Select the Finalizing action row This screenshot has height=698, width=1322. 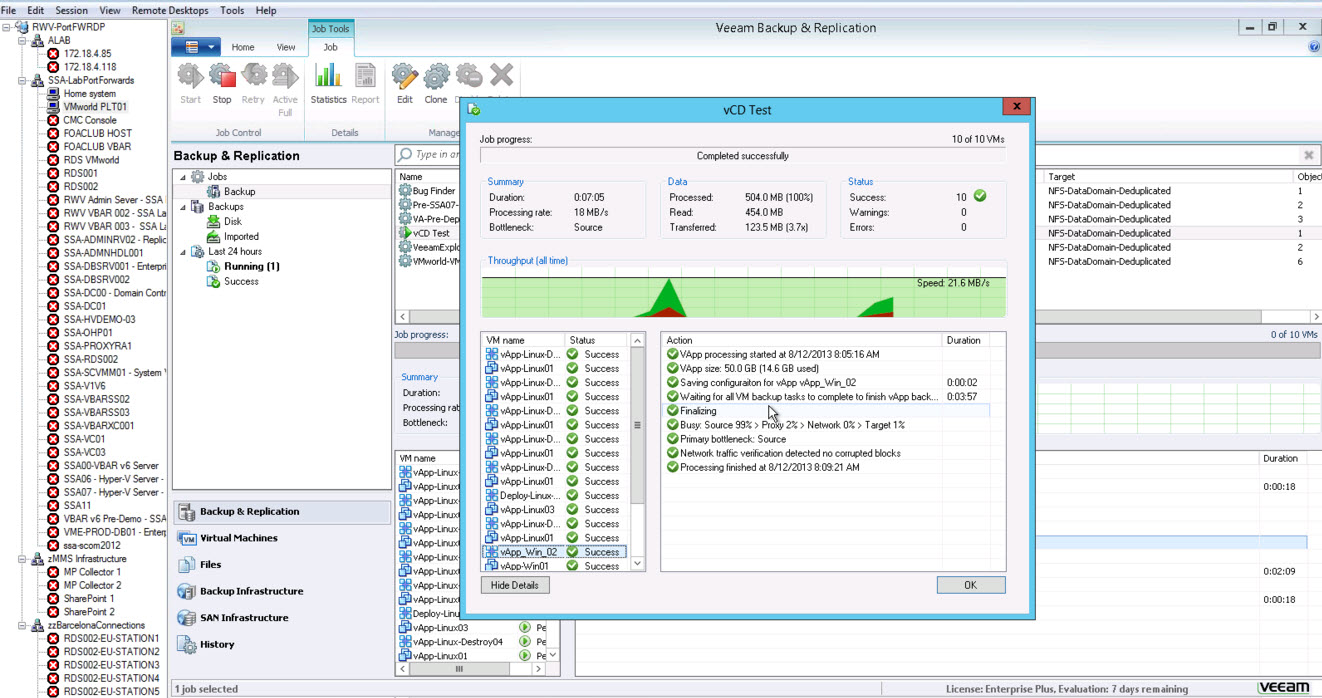(825, 411)
